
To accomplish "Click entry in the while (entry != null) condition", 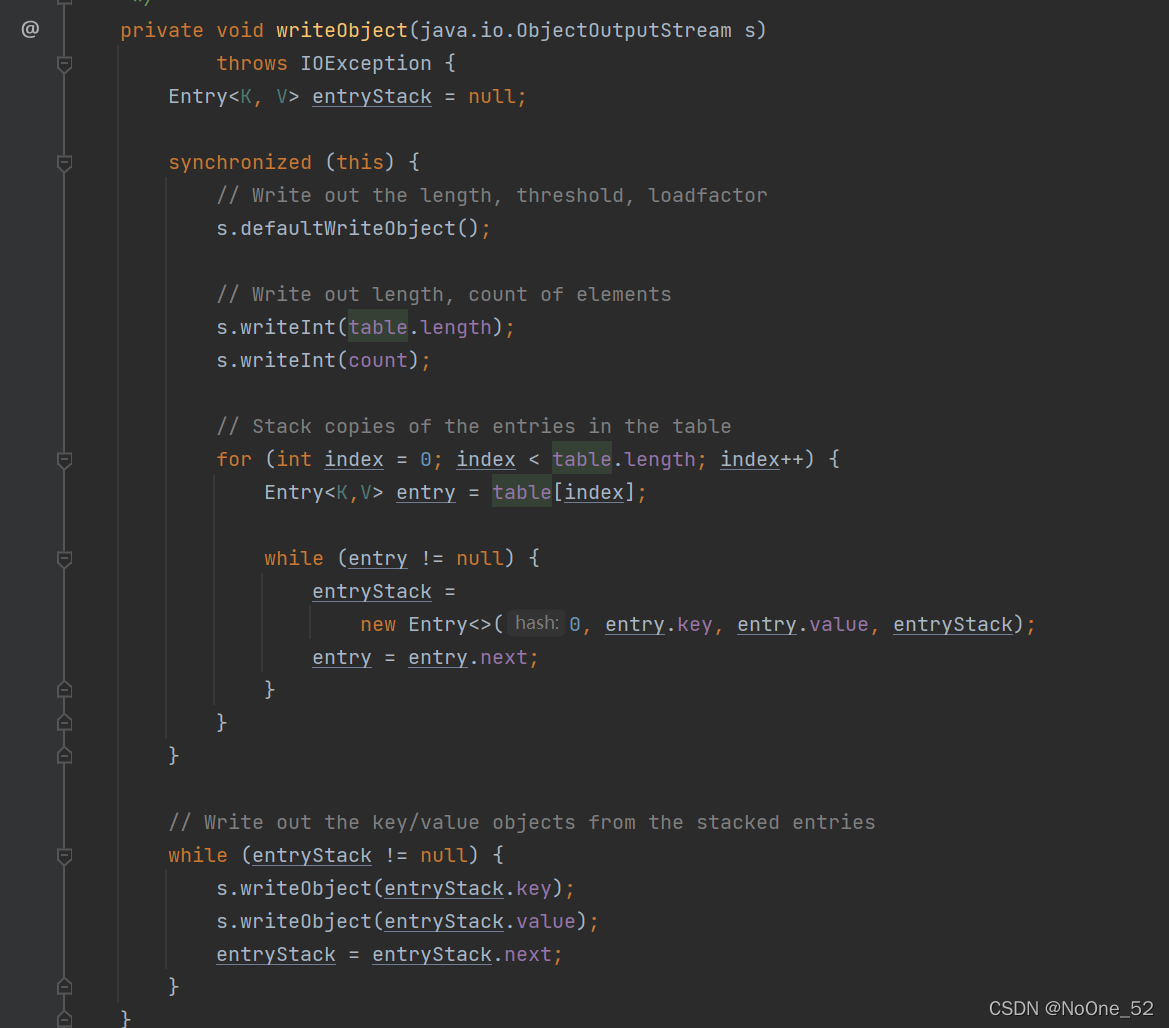I will point(378,558).
